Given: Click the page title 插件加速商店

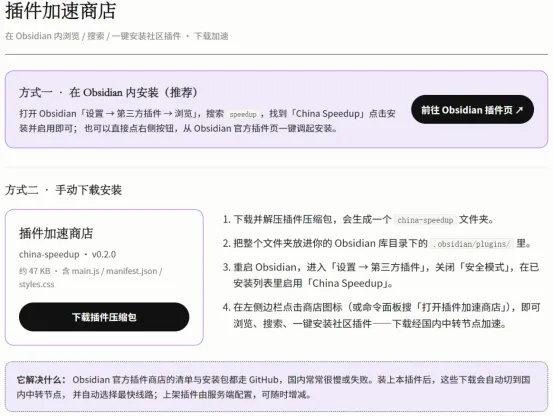Looking at the screenshot, I should point(61,11).
